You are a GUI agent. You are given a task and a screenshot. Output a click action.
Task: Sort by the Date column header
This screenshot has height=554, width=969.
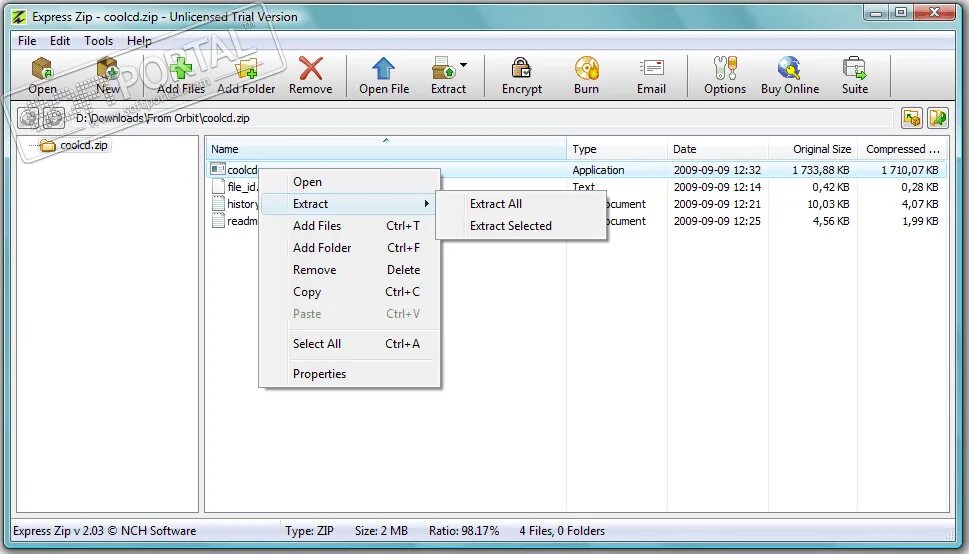717,149
